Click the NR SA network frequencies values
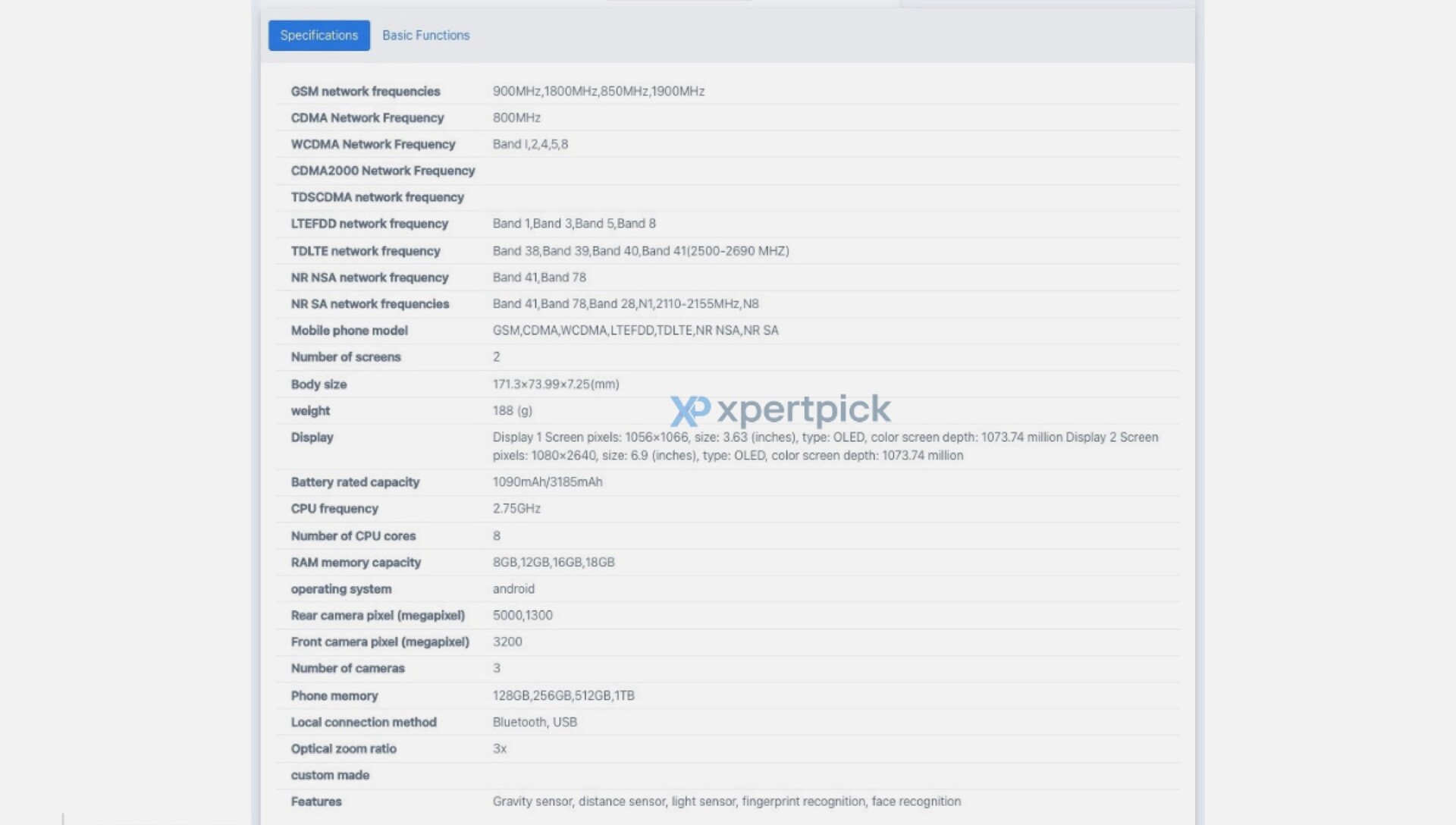Viewport: 1456px width, 825px height. coord(626,304)
